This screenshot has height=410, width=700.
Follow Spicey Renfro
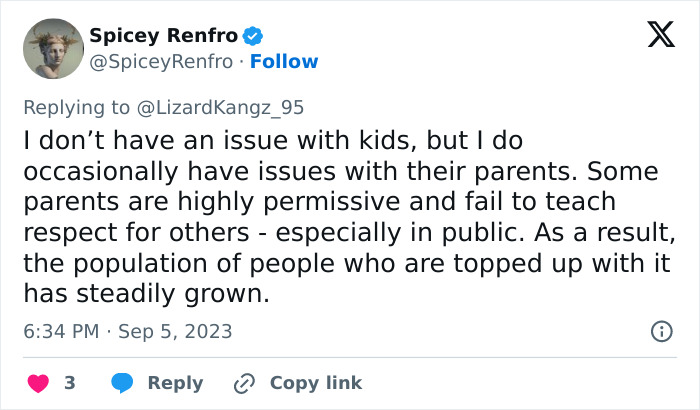pos(284,62)
